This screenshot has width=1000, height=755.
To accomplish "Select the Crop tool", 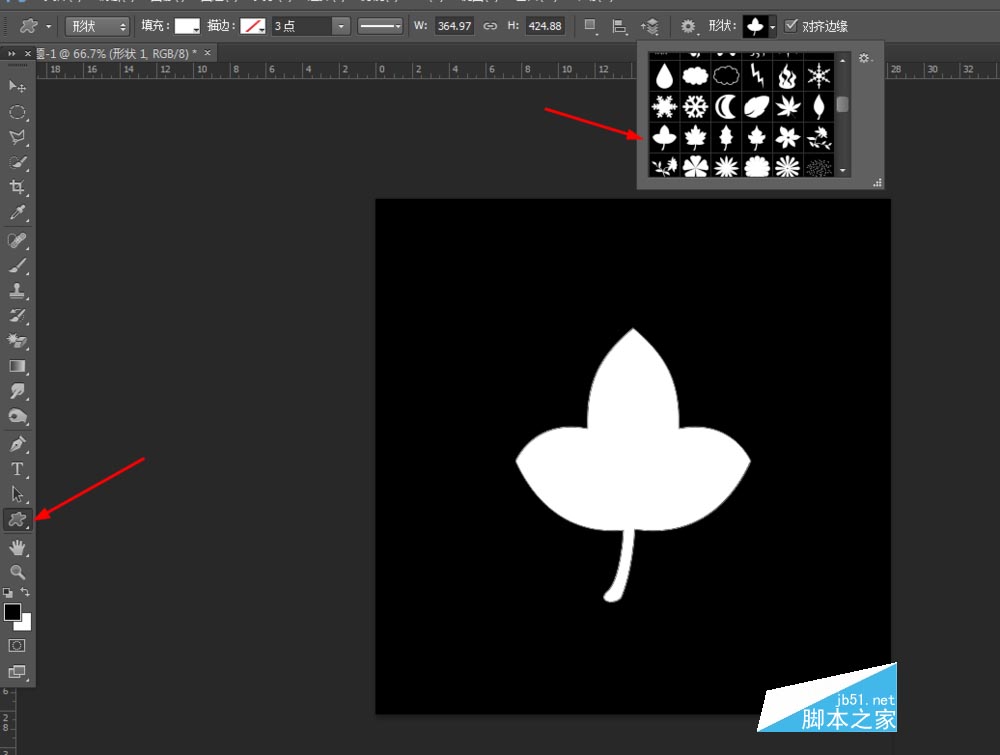I will (17, 187).
